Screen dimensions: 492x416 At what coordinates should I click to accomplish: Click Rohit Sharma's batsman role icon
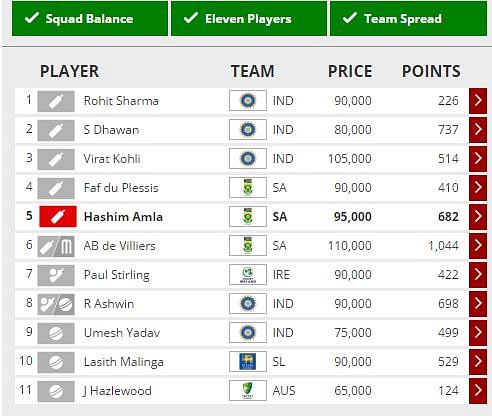56,101
